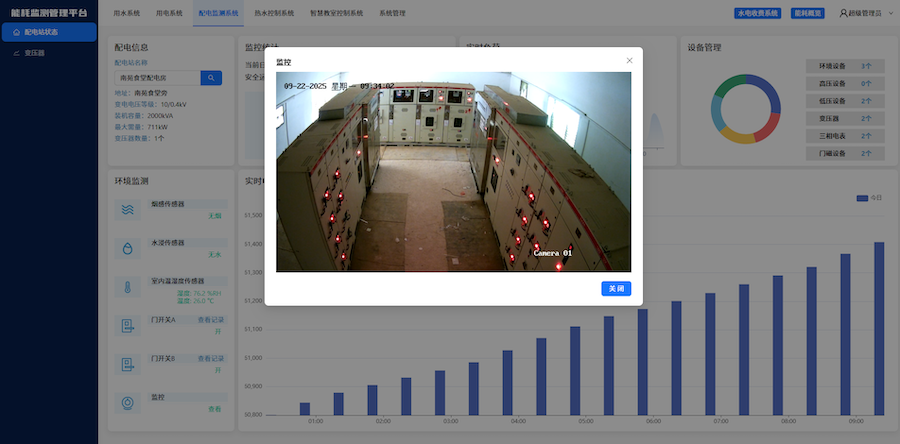The image size is (900, 444).
Task: Switch to the 热水控制系统 tab
Action: point(274,14)
